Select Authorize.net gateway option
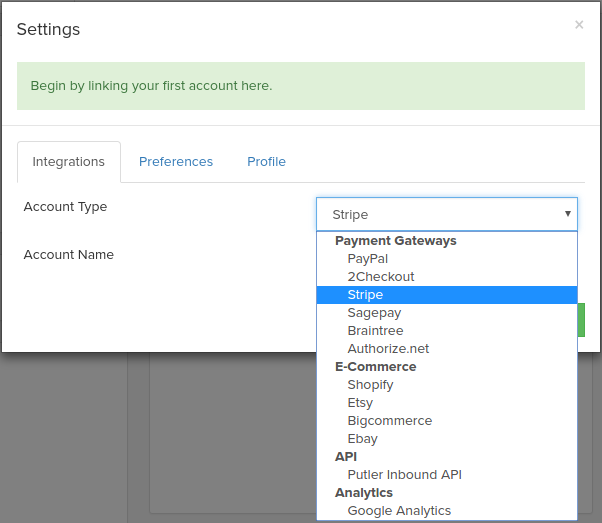This screenshot has height=523, width=602. point(388,349)
